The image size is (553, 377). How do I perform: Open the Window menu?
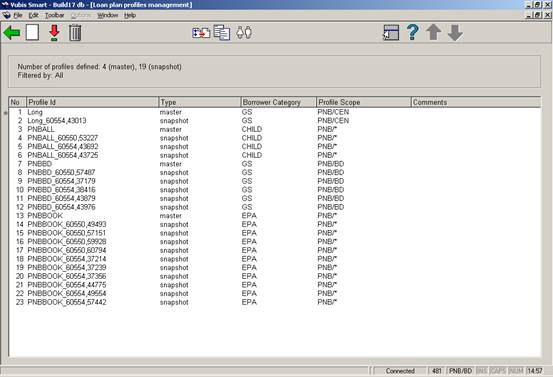tap(108, 15)
